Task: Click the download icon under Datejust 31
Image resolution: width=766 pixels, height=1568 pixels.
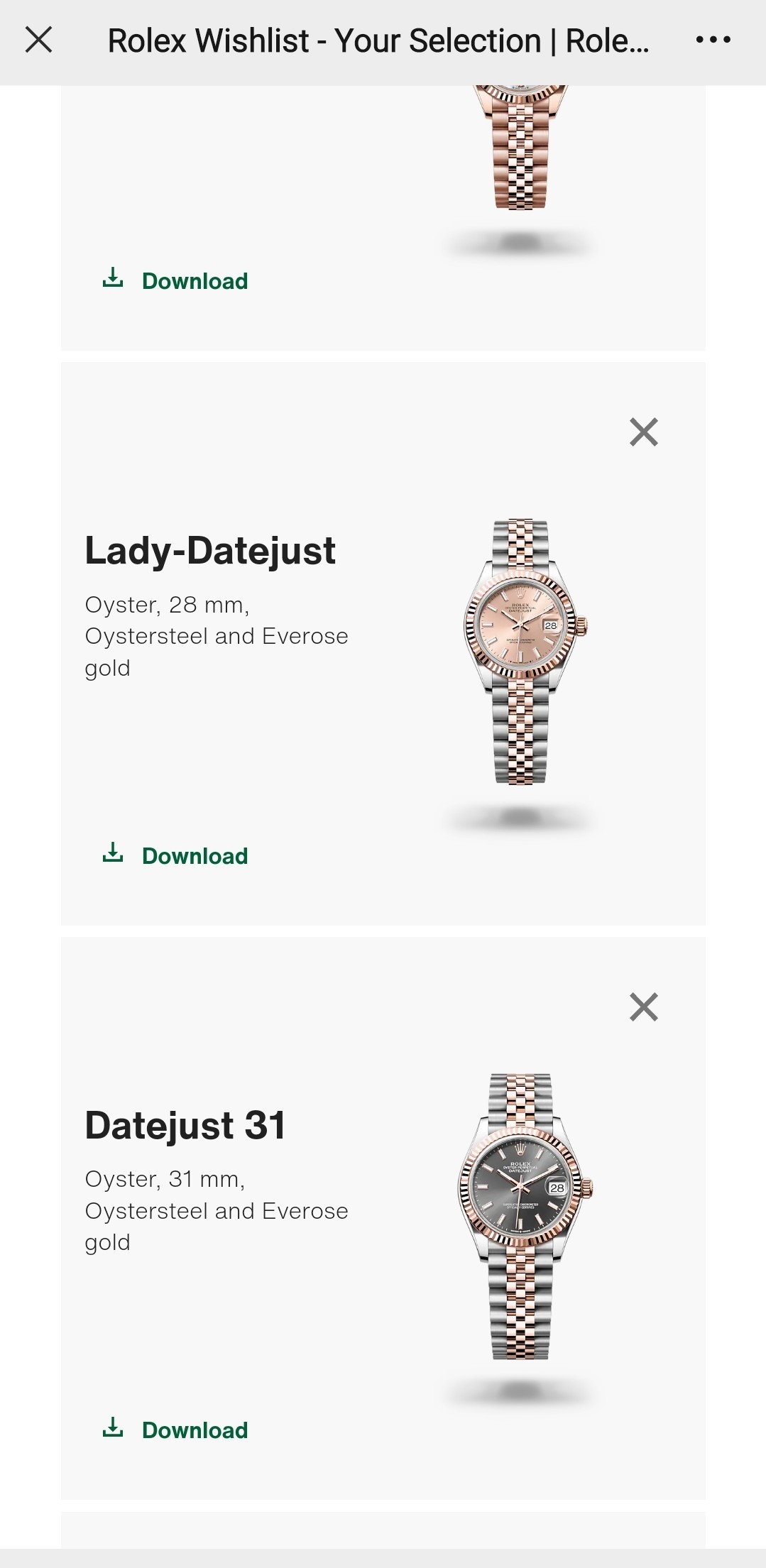Action: point(113,1427)
